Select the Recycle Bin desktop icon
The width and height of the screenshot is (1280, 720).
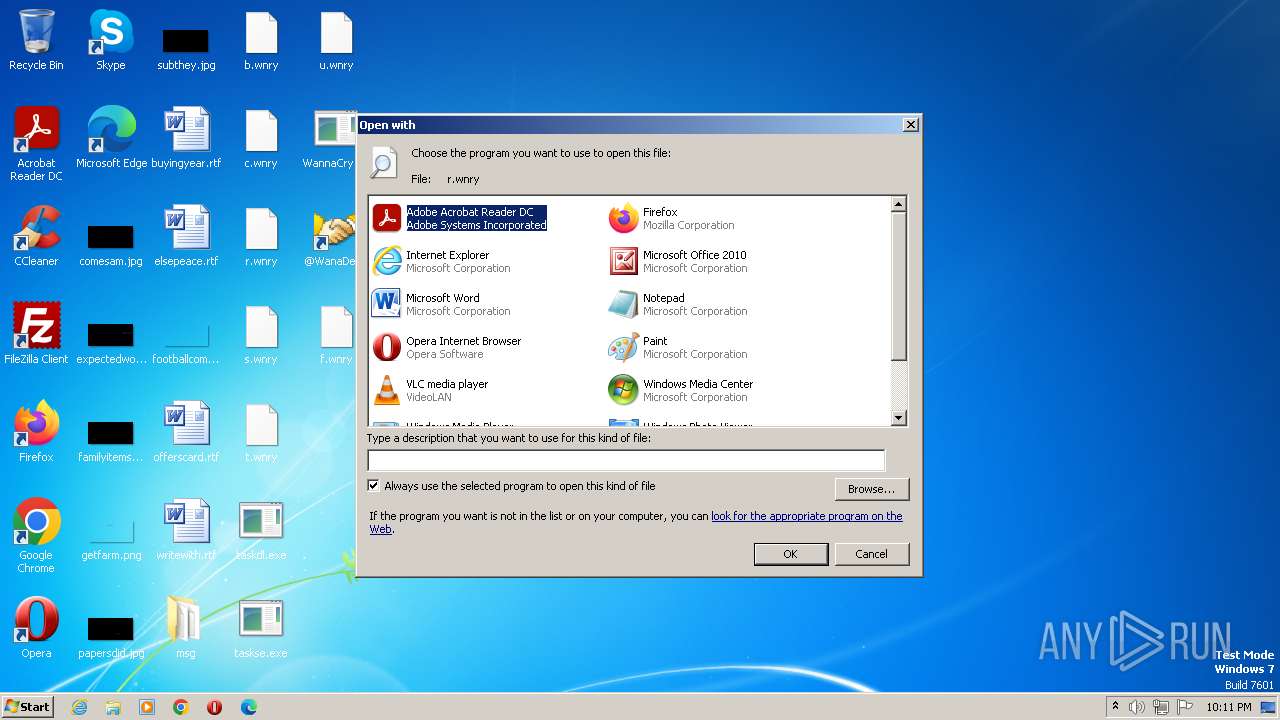pyautogui.click(x=36, y=41)
